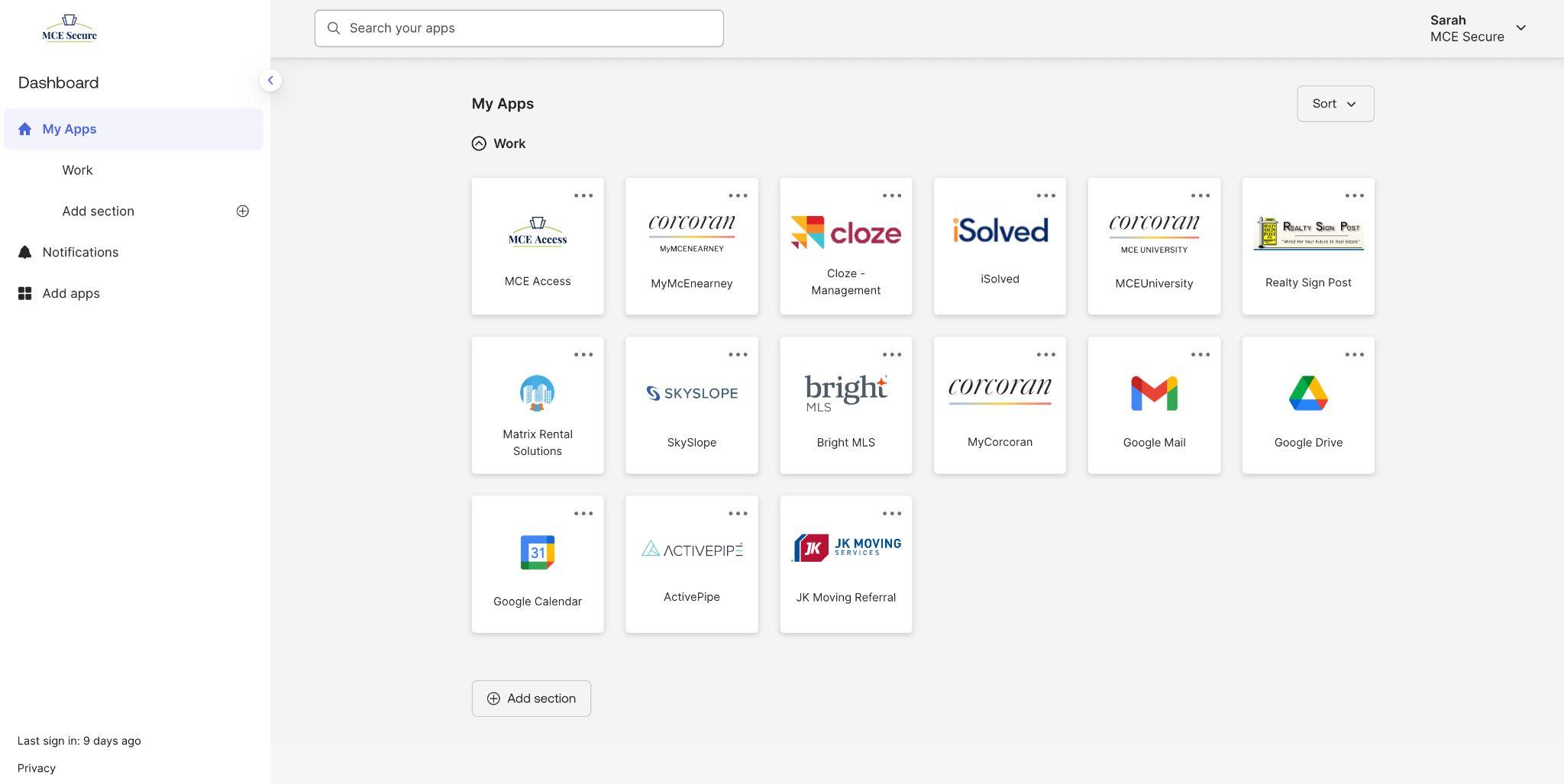Open three-dot menu on Cloze - Management
This screenshot has height=784, width=1564.
892,195
